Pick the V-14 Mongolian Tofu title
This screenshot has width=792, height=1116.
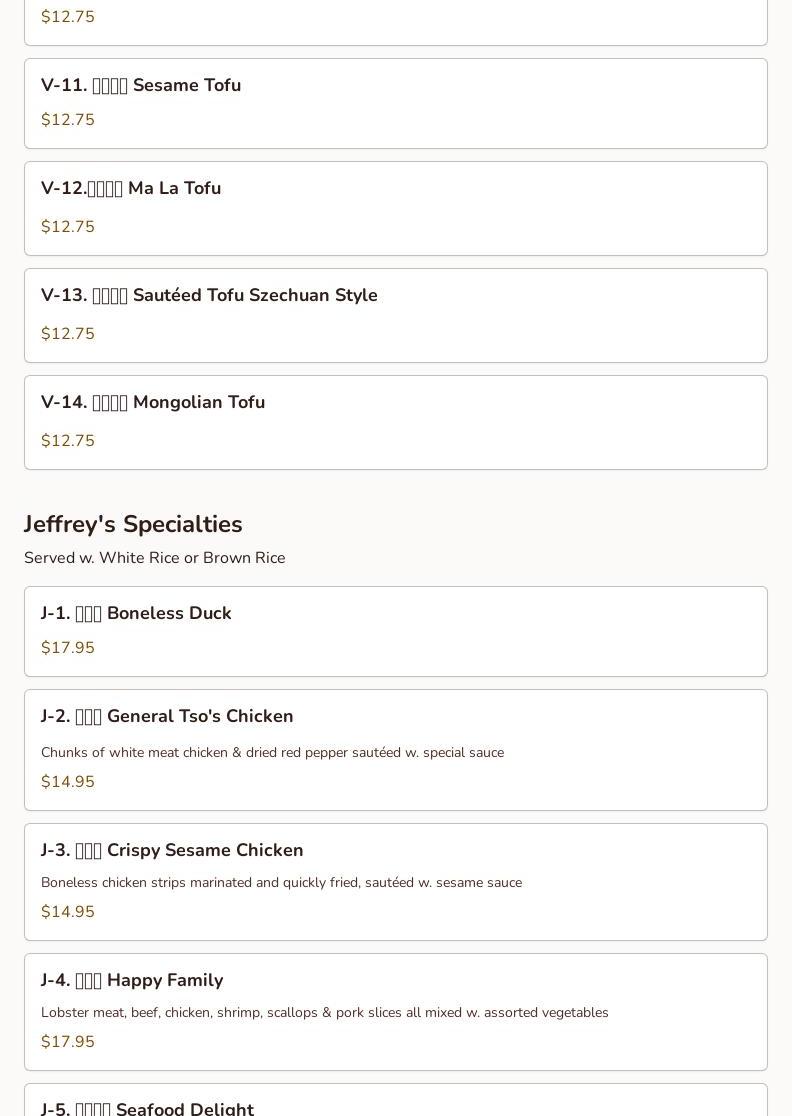pyautogui.click(x=153, y=403)
